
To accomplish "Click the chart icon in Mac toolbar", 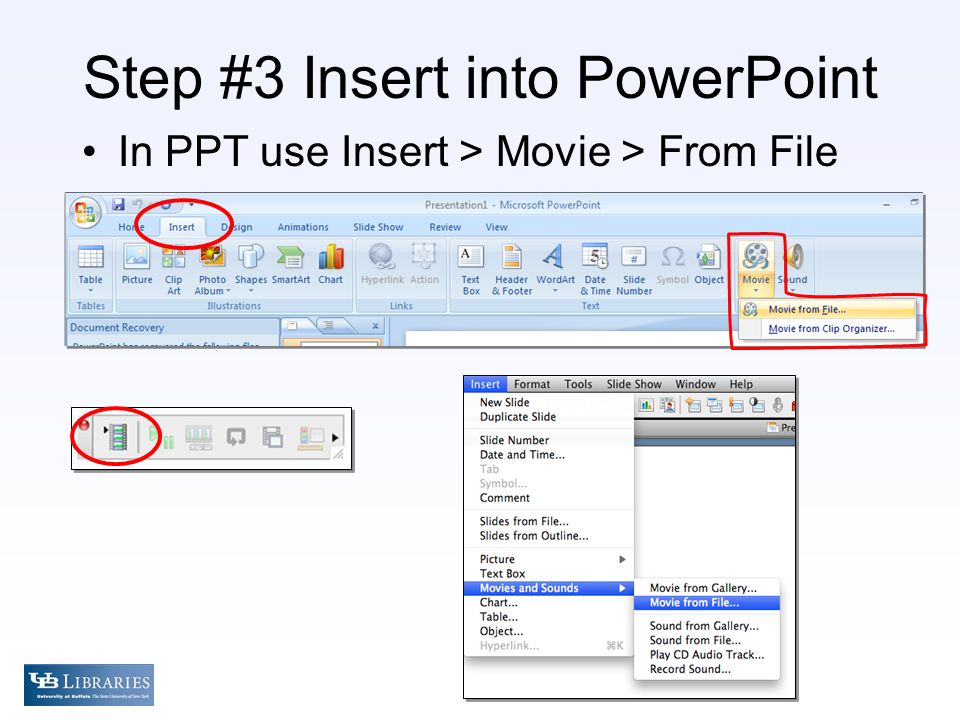I will click(x=646, y=405).
